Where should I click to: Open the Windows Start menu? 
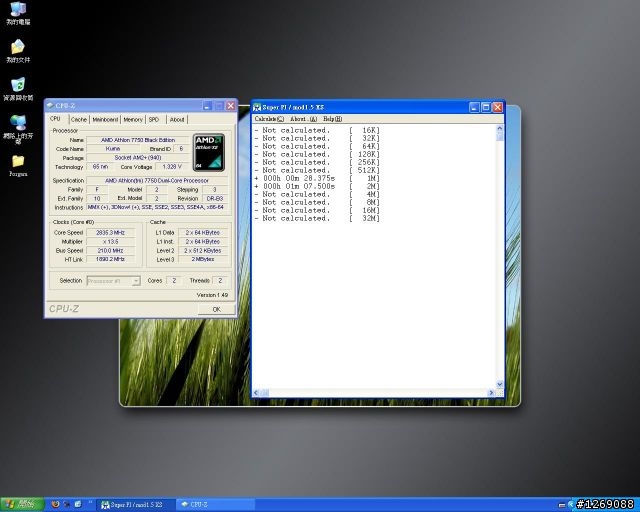pyautogui.click(x=22, y=505)
